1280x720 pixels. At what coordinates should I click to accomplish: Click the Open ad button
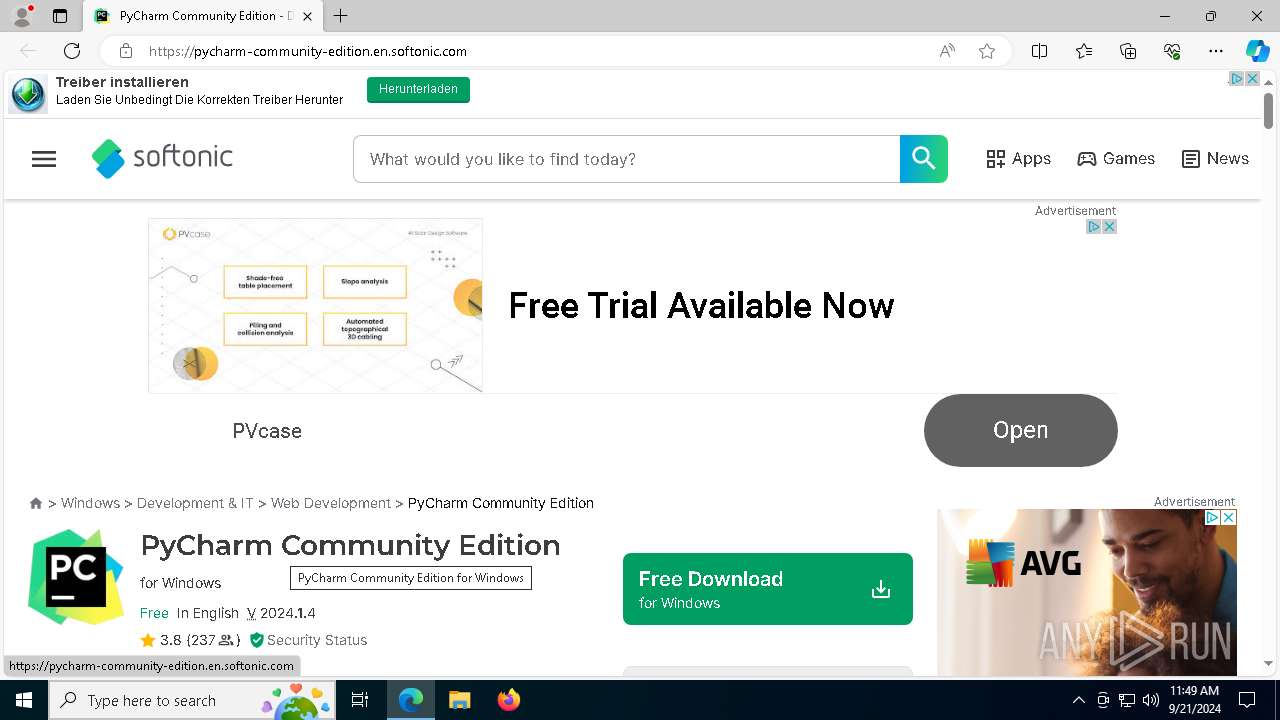click(x=1020, y=430)
